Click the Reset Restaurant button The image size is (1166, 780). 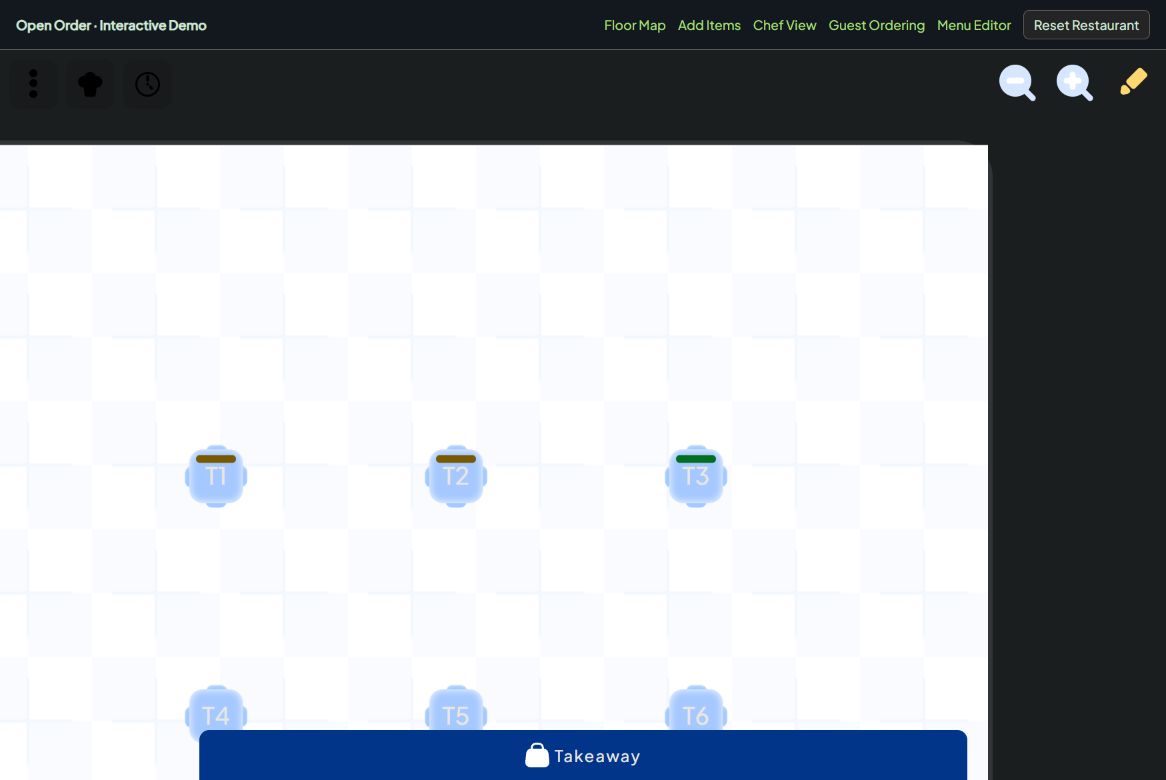pos(1086,25)
